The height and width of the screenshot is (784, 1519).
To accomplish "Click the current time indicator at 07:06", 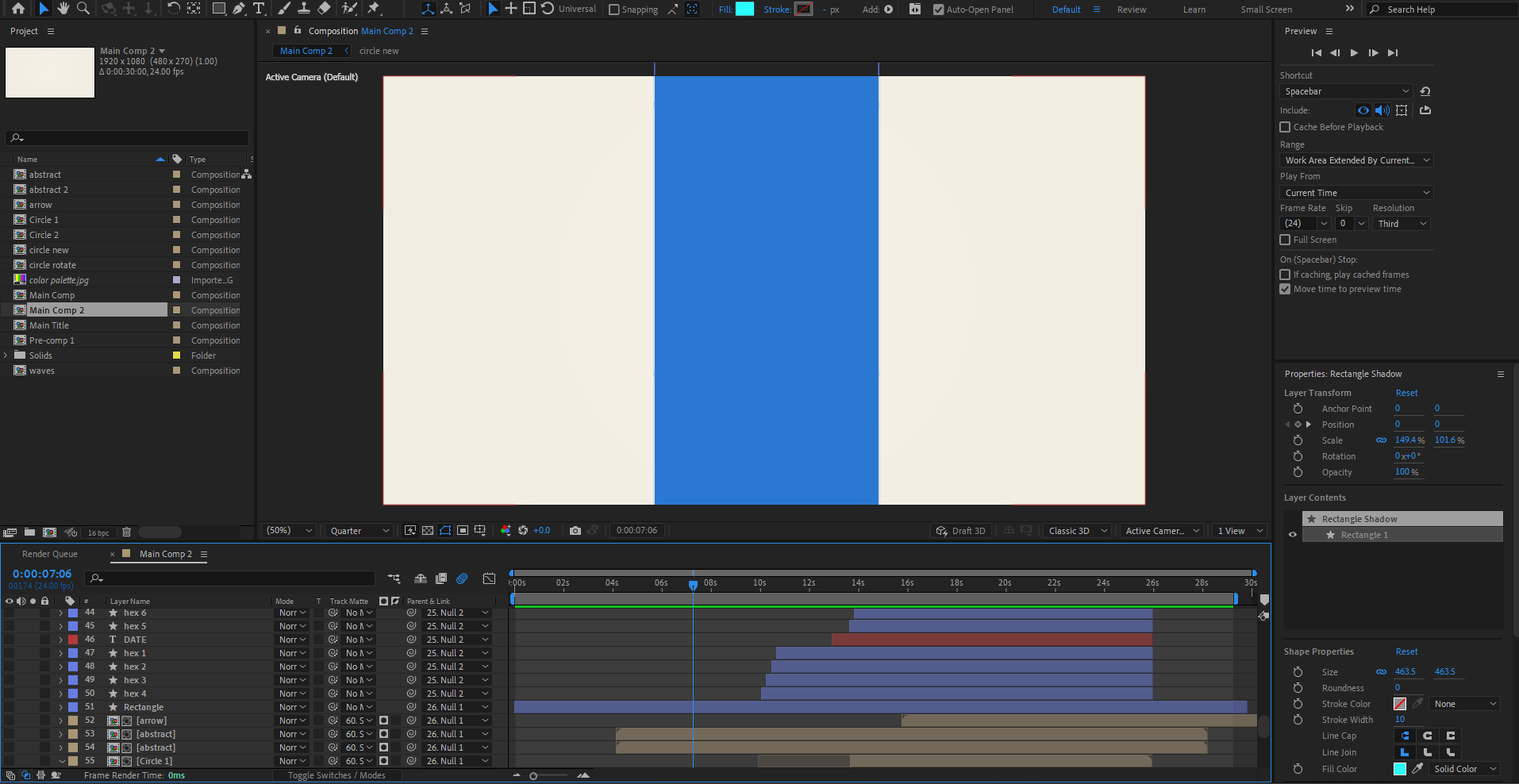I will [x=693, y=586].
